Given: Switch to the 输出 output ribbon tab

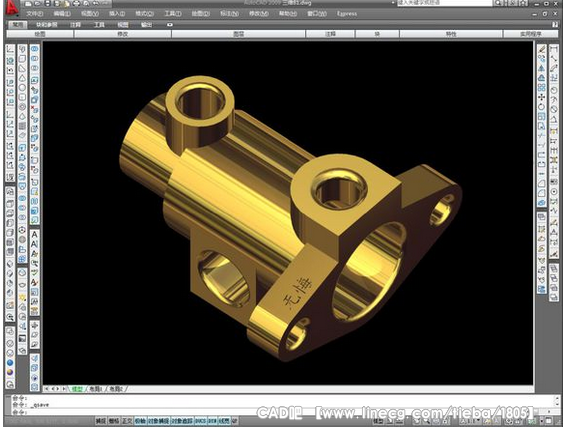Looking at the screenshot, I should (146, 25).
